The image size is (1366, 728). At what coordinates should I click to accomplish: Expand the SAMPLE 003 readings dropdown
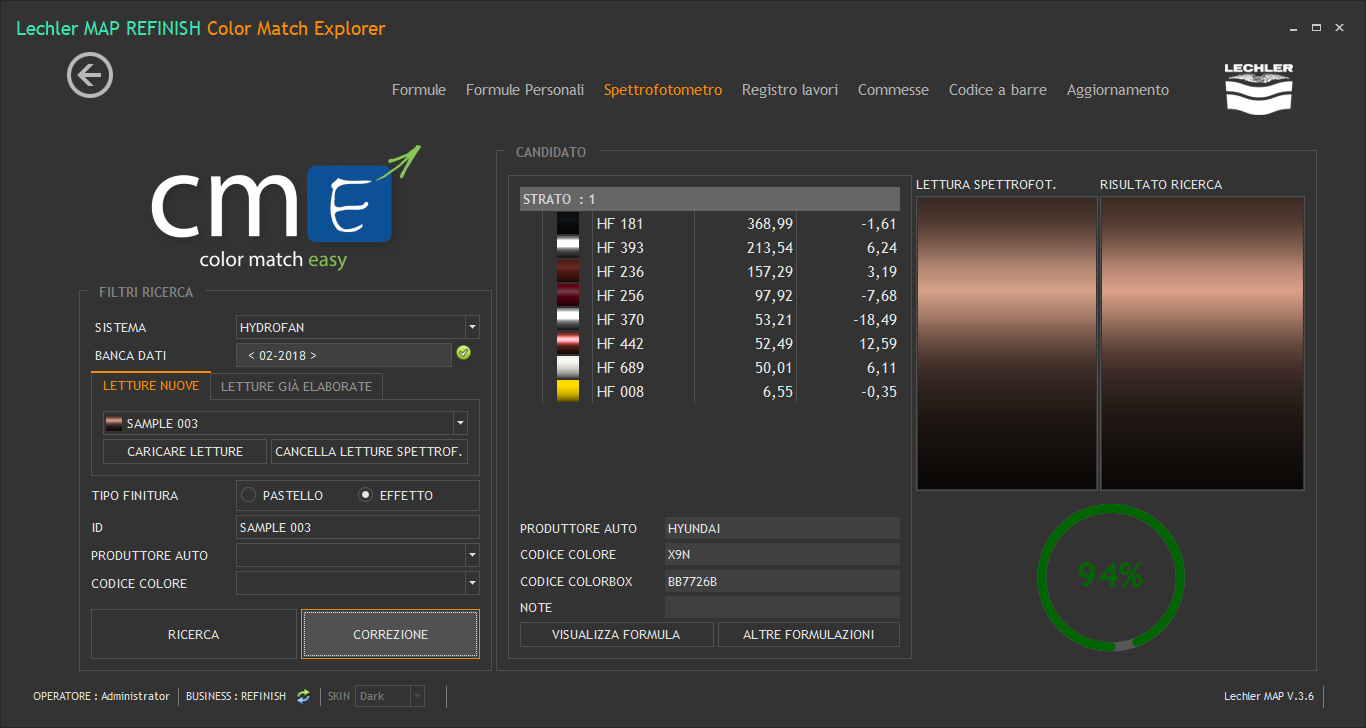460,423
